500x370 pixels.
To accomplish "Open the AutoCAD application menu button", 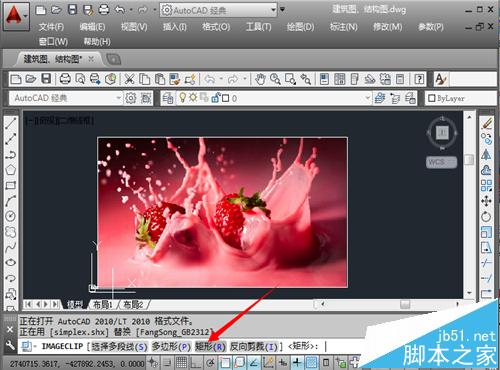I will (16, 17).
